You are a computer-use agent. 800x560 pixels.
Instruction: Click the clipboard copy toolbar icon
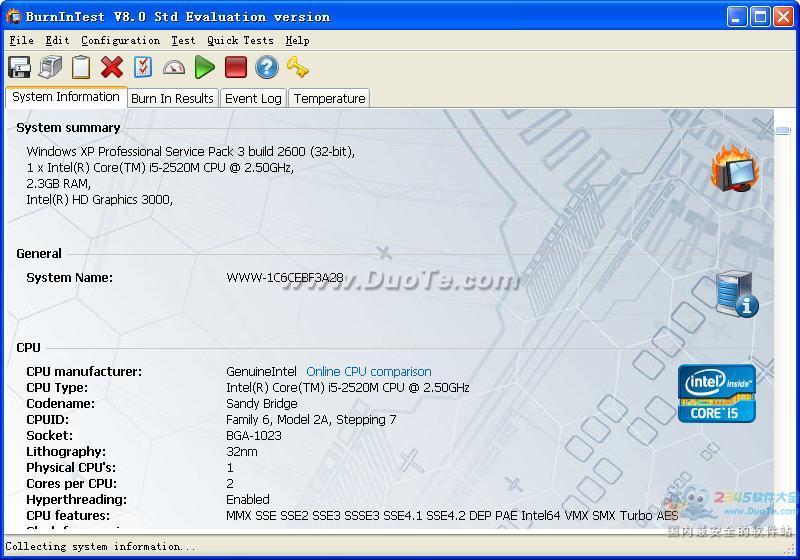tap(81, 67)
